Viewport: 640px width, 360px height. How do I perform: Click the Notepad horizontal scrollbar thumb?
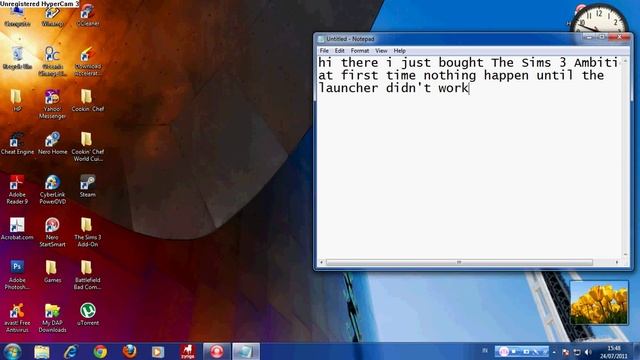[459, 262]
